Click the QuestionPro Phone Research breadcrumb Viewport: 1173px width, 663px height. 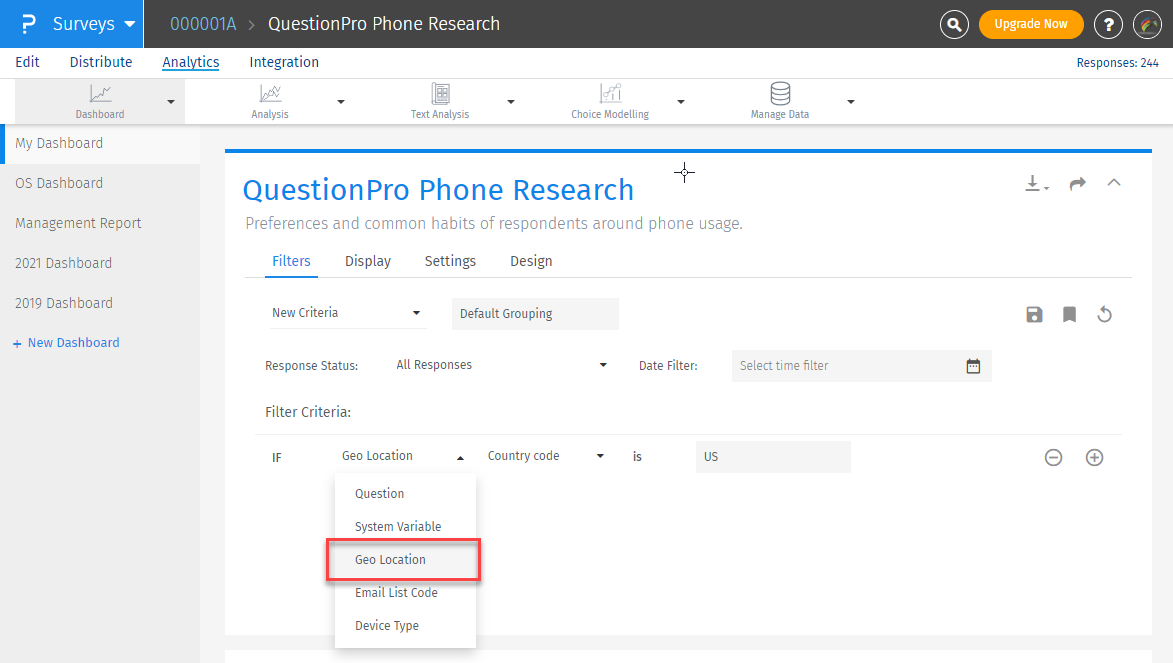coord(384,24)
